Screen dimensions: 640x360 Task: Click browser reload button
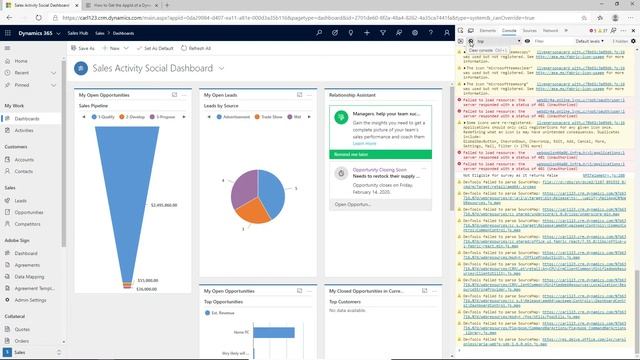(38, 18)
